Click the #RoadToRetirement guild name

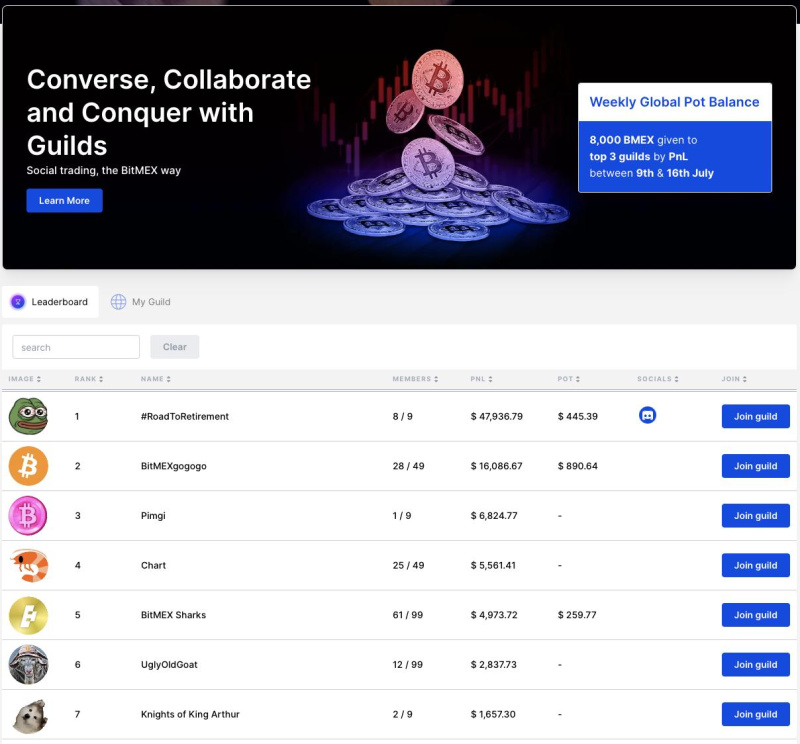pyautogui.click(x=185, y=416)
